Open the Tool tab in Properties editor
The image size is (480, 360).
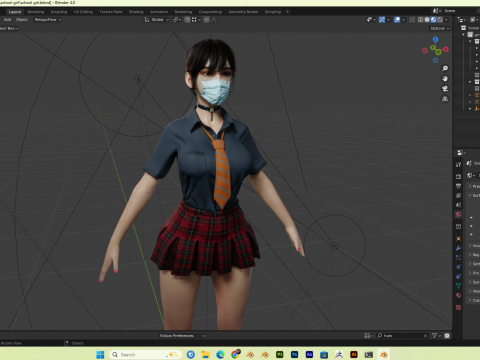(458, 165)
